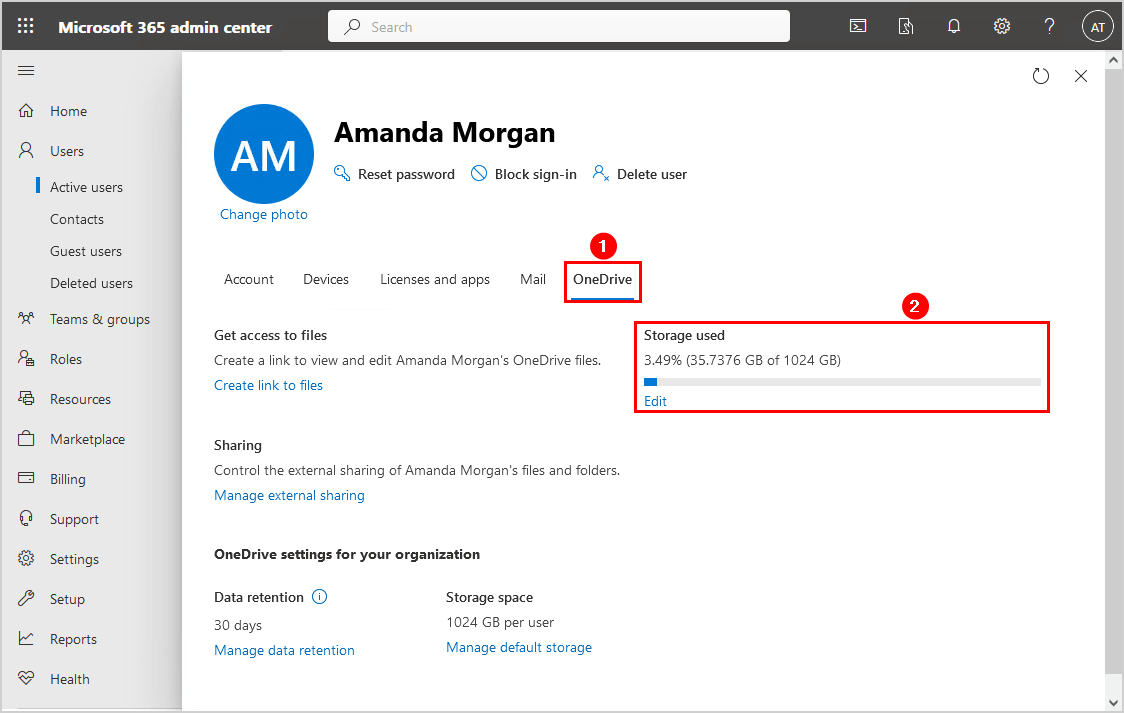Click the storage used progress bar
Viewport: 1124px width, 713px height.
coord(842,382)
